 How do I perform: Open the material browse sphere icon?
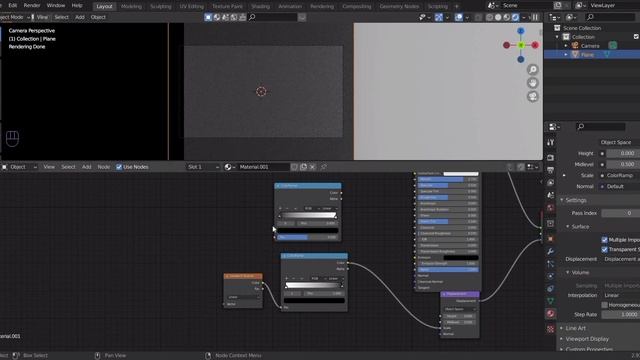coord(229,167)
